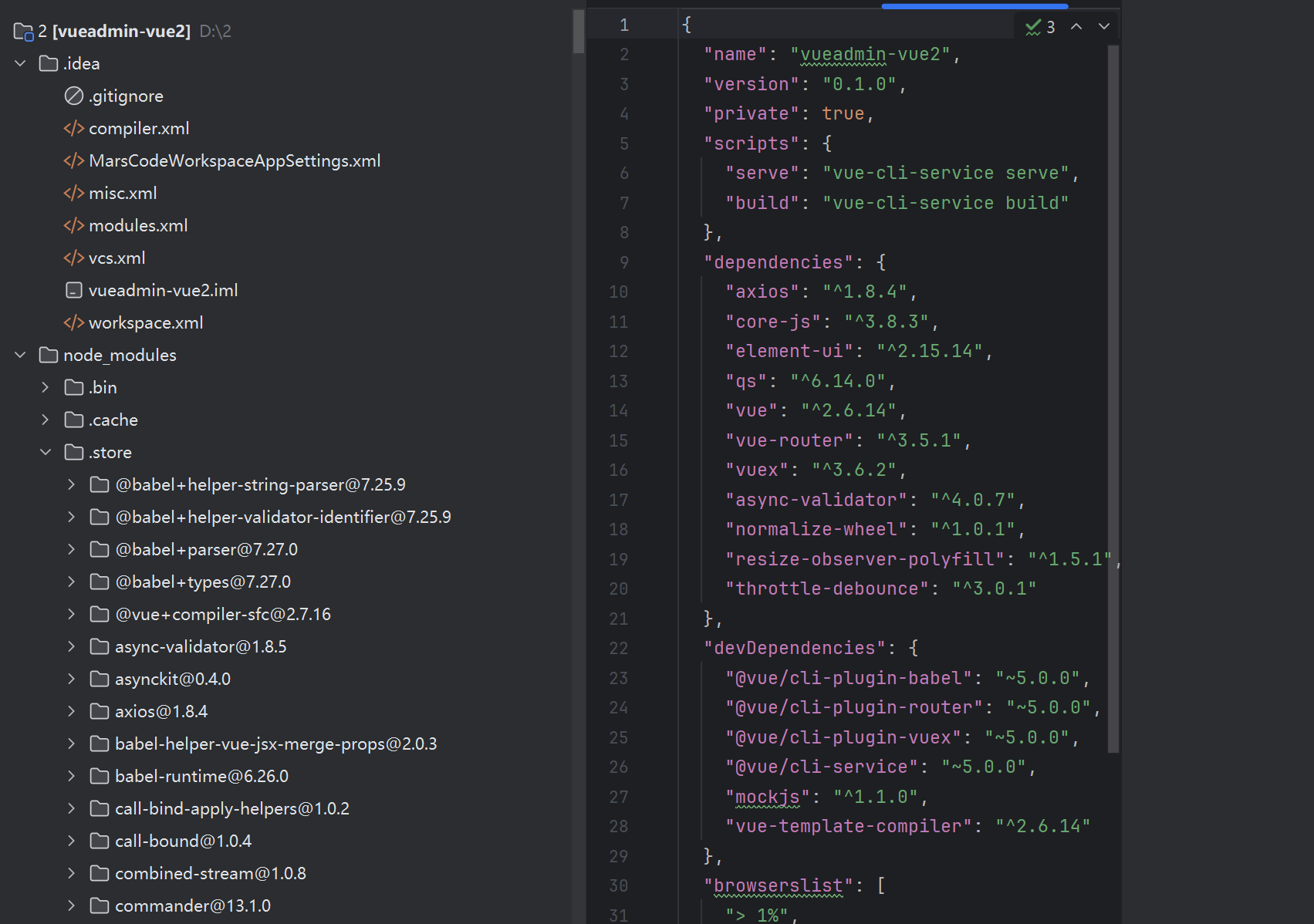The height and width of the screenshot is (924, 1314).
Task: Click the @babel+types@7.27.0 folder icon
Action: tap(100, 582)
